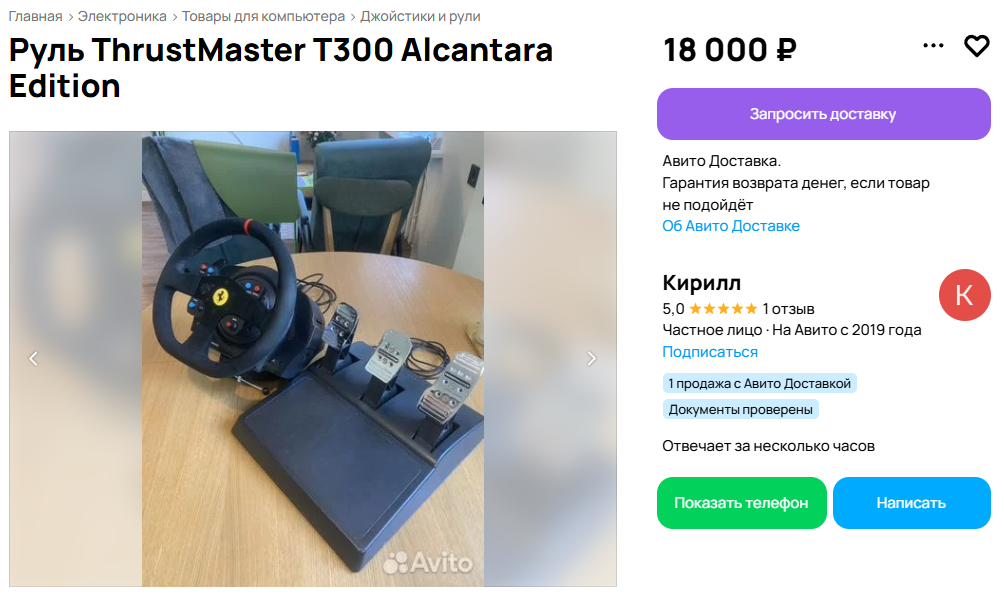This screenshot has width=1004, height=601.
Task: Open the three-dots more options menu
Action: tap(933, 45)
